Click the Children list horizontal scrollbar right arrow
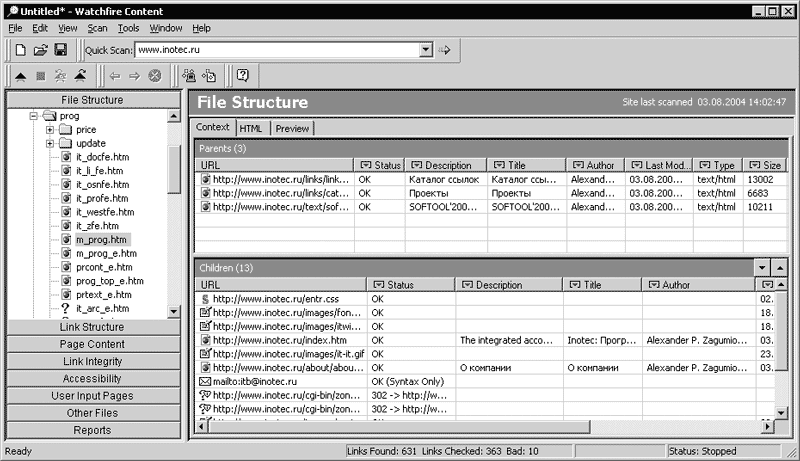 click(x=767, y=426)
